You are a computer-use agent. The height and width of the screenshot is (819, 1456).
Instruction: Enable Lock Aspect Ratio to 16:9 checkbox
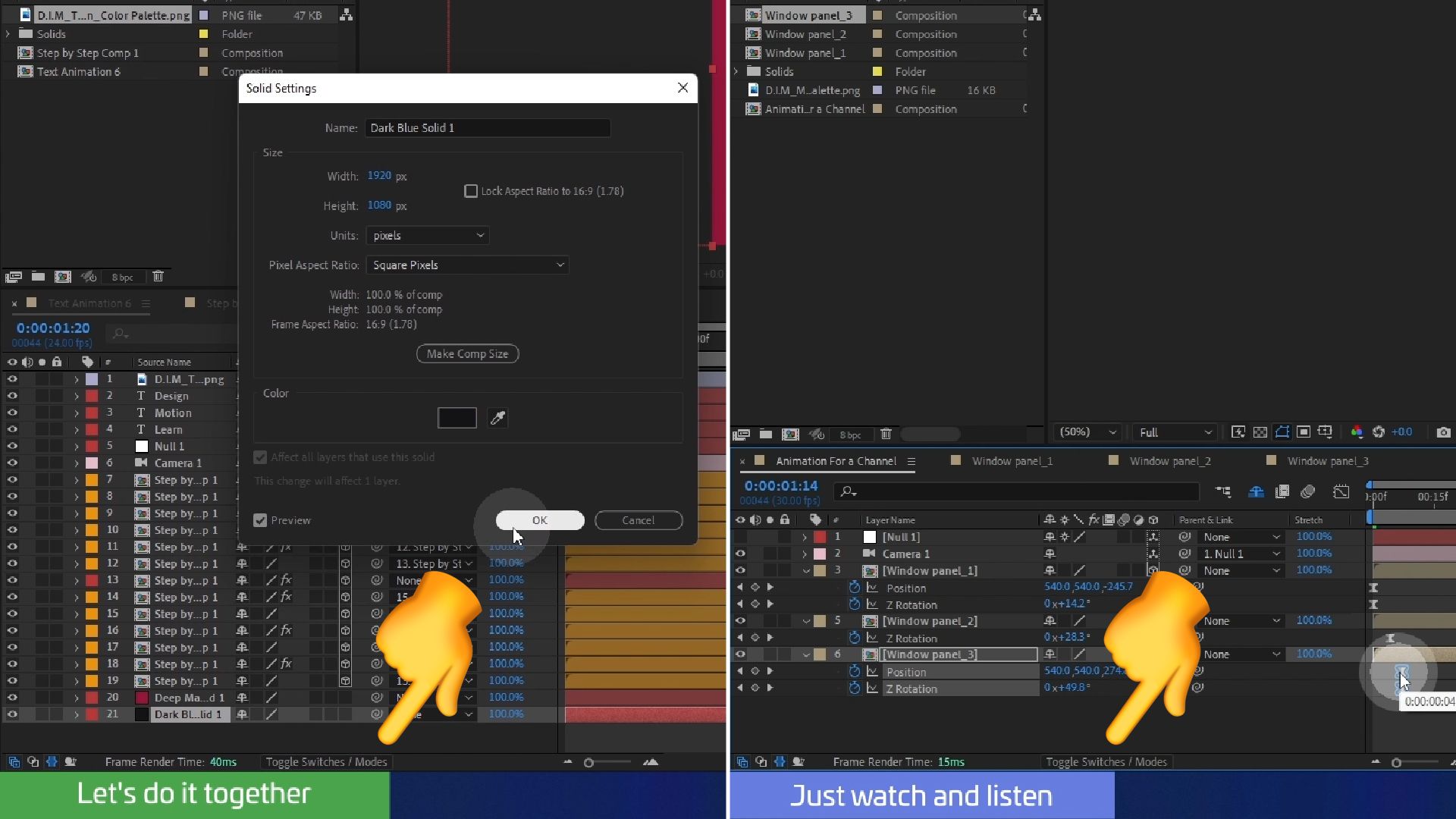coord(471,191)
